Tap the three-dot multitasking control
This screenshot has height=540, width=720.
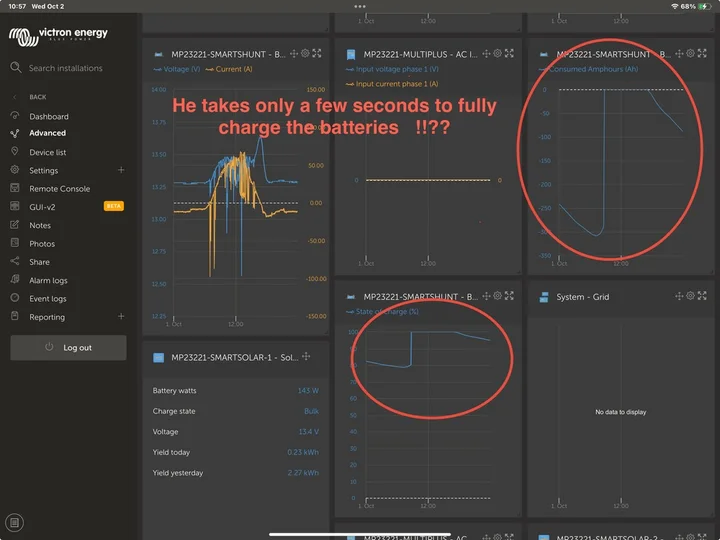click(360, 6)
